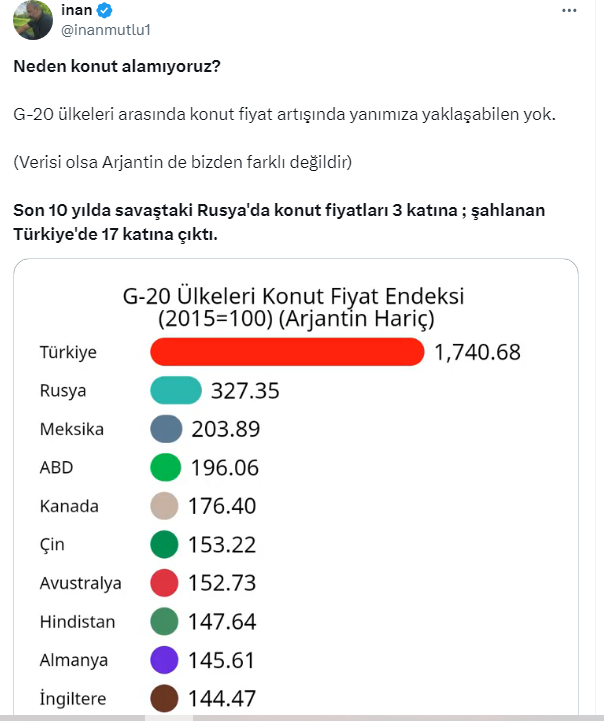Viewport: 604px width, 721px height.
Task: Select the gray-blue Meksika dot
Action: click(x=165, y=429)
